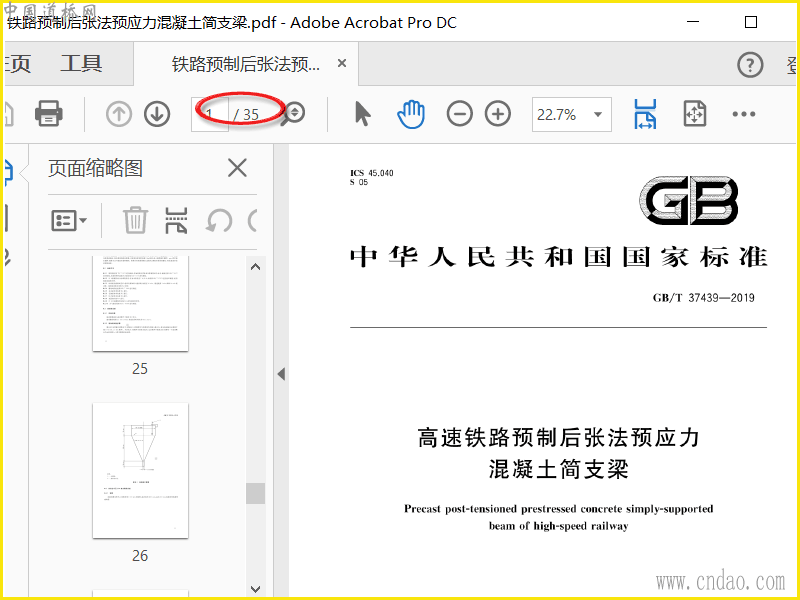Click the 中华人民共和国国家标准 heading
This screenshot has height=600, width=800.
(559, 257)
